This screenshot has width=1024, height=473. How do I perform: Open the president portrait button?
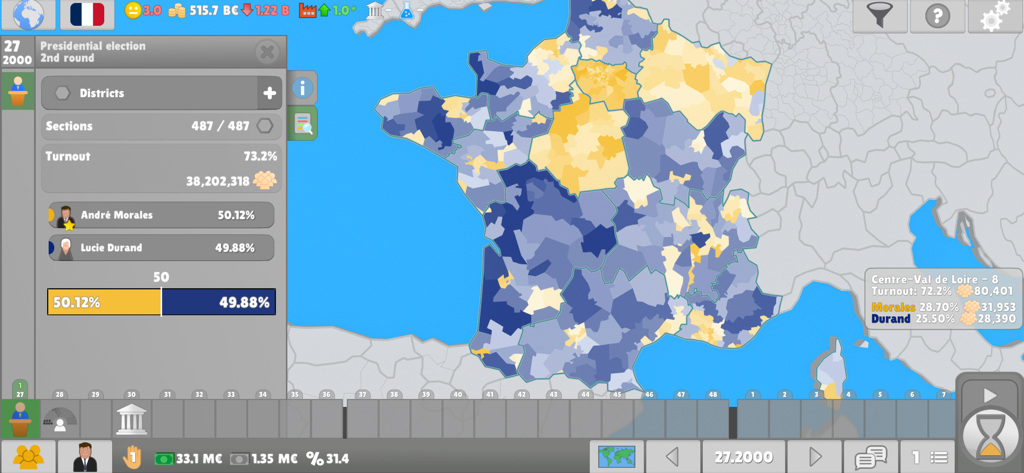tap(85, 457)
